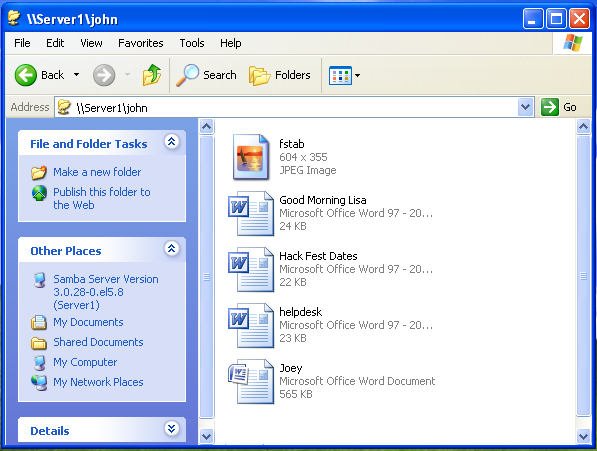Screen dimensions: 597x451
Task: Open the Back history dropdown arrow
Action: (x=77, y=75)
